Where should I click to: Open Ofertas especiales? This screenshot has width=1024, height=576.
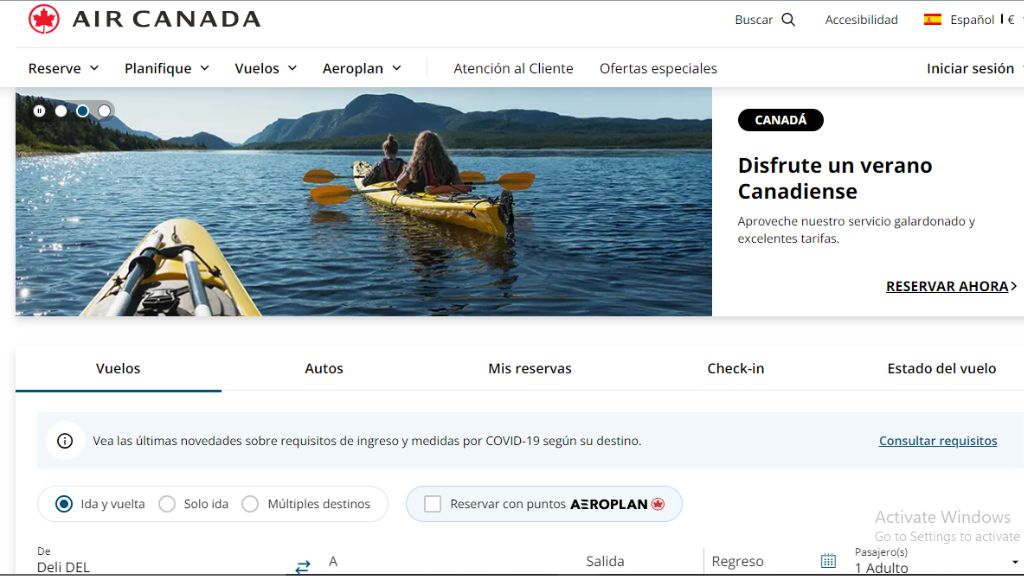[x=658, y=68]
